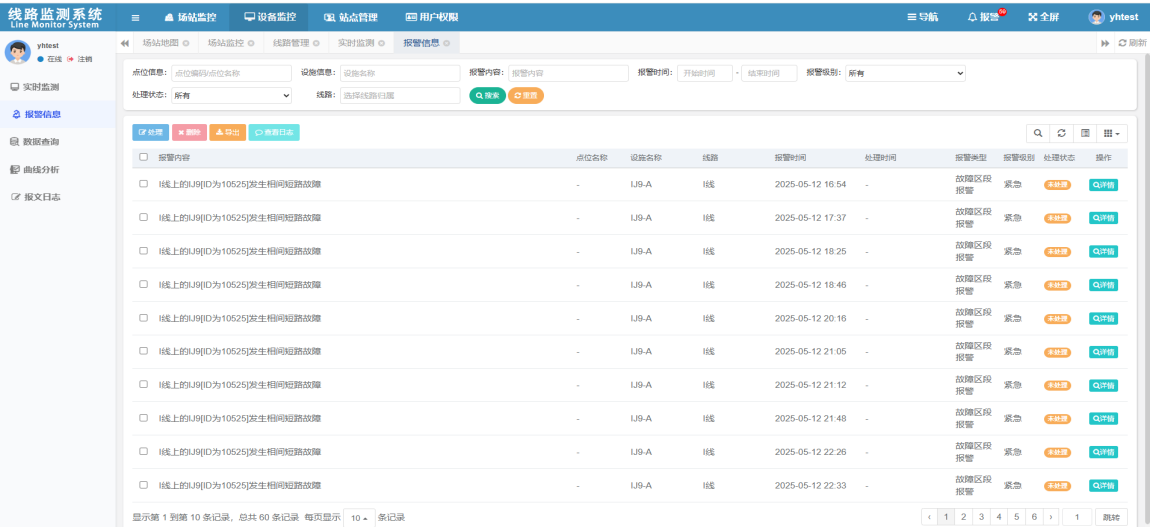Focus the 点位信息 input field
Screen dimensions: 1150x527
click(x=231, y=73)
